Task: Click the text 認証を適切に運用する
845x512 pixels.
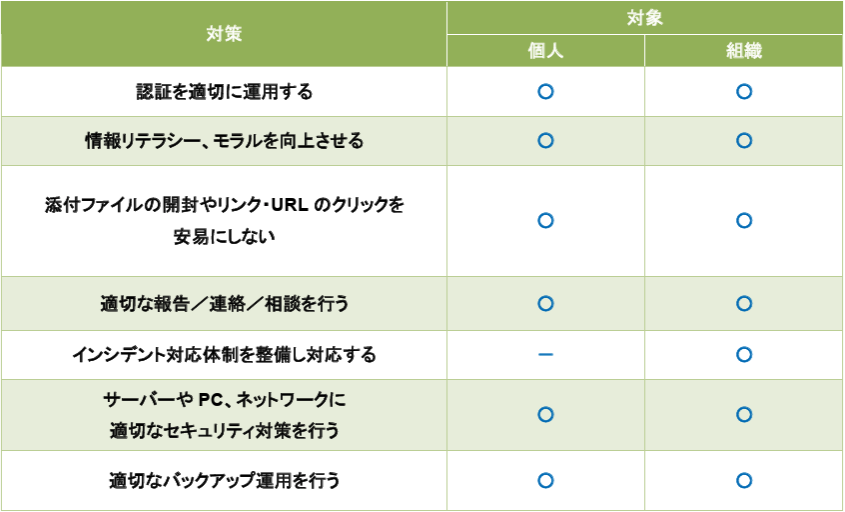Action: click(x=224, y=92)
